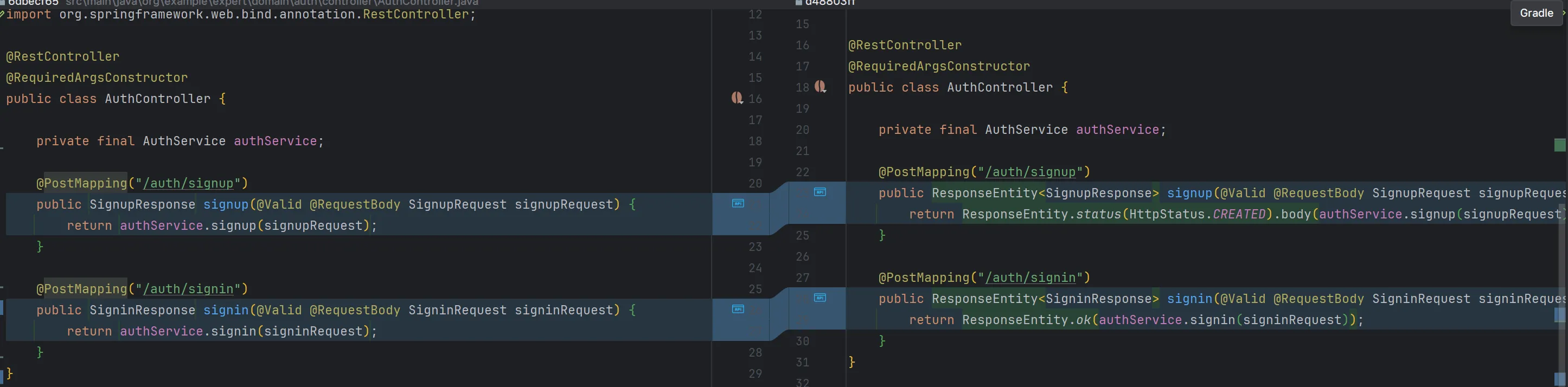Open the /auth/signin URL in left pane
The height and width of the screenshot is (387, 1568).
point(188,289)
